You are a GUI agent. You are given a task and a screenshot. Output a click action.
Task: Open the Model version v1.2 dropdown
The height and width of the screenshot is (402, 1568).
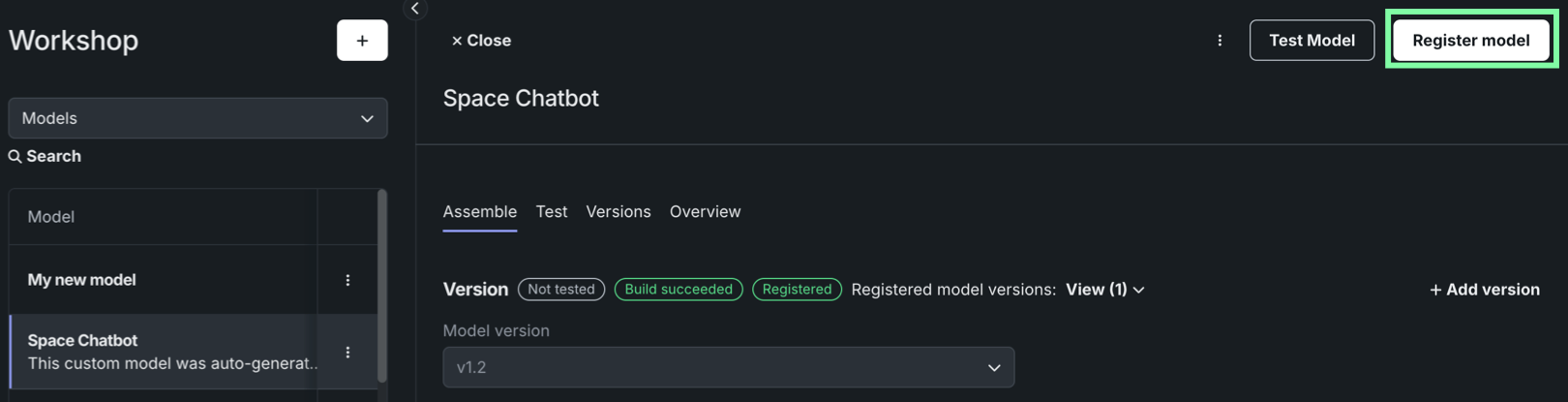[x=728, y=367]
